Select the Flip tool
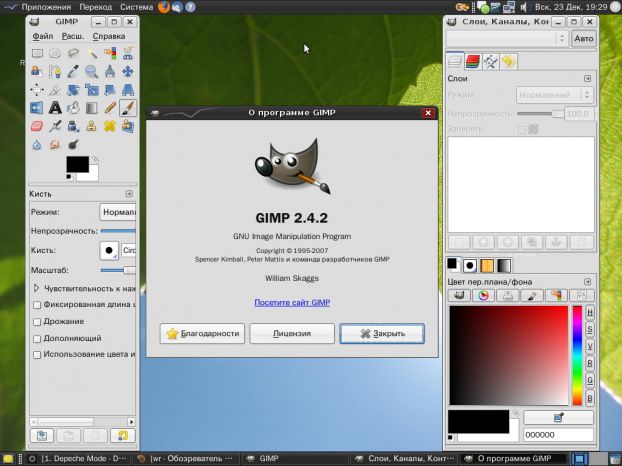Image resolution: width=622 pixels, height=466 pixels. [x=37, y=108]
